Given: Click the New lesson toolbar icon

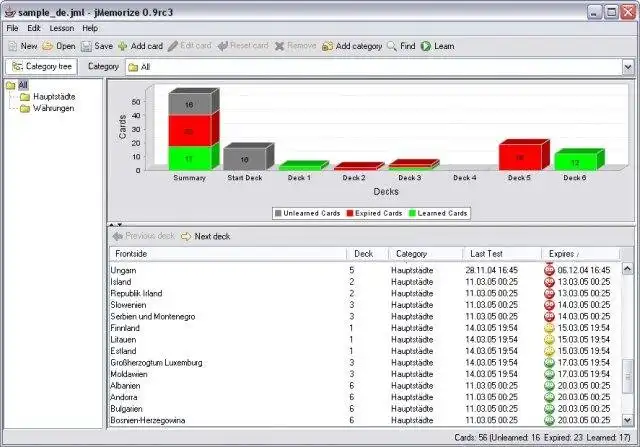Looking at the screenshot, I should click(13, 46).
